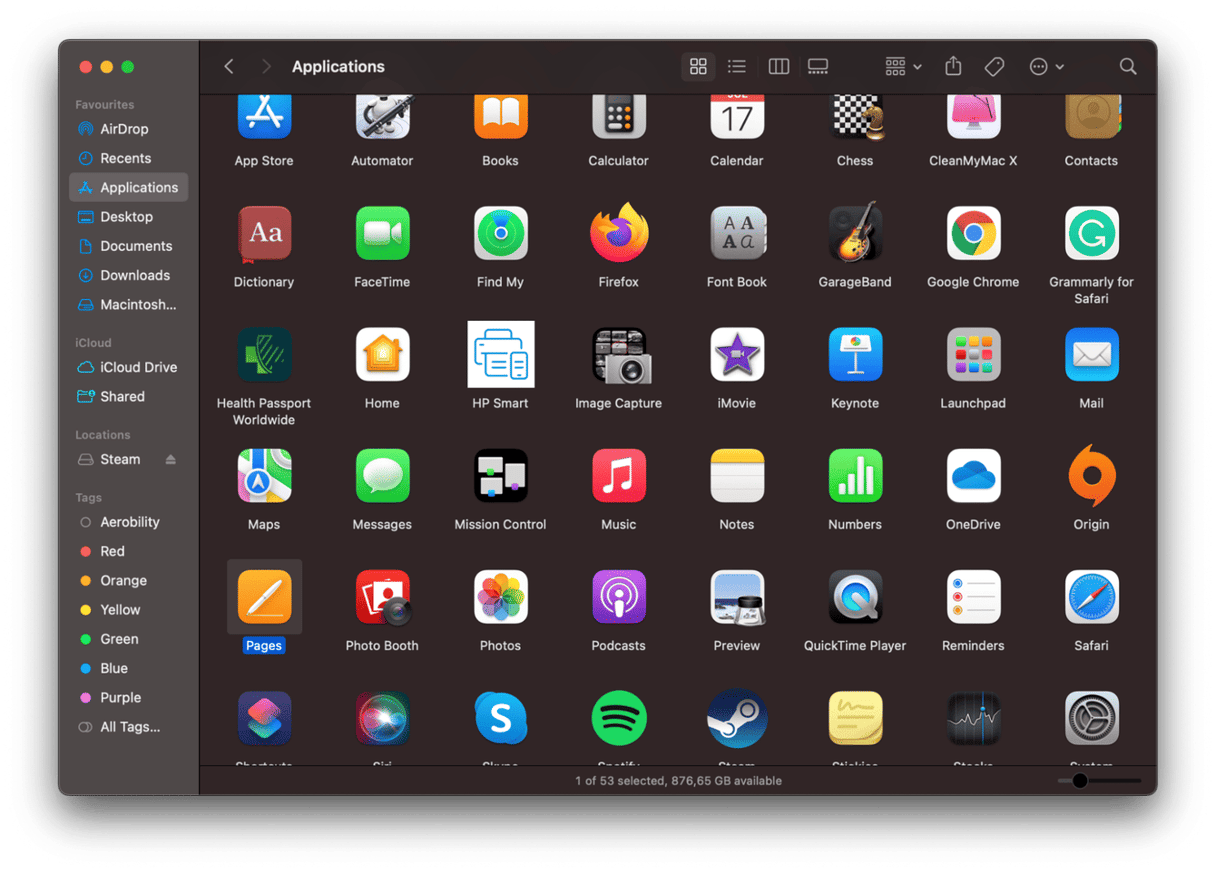Select the Safari app icon
1216x873 pixels.
1091,596
